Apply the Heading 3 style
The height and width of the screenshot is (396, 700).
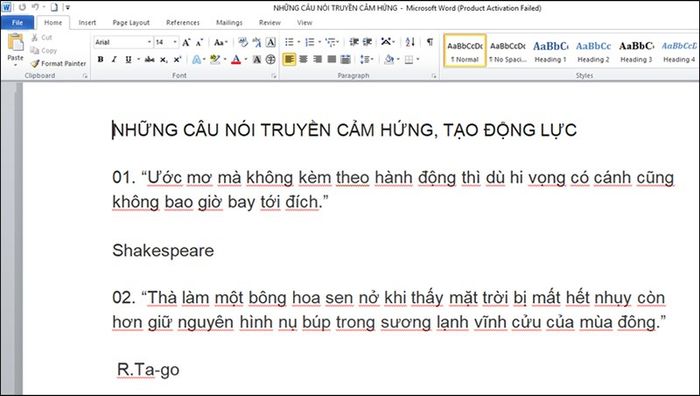coord(636,51)
